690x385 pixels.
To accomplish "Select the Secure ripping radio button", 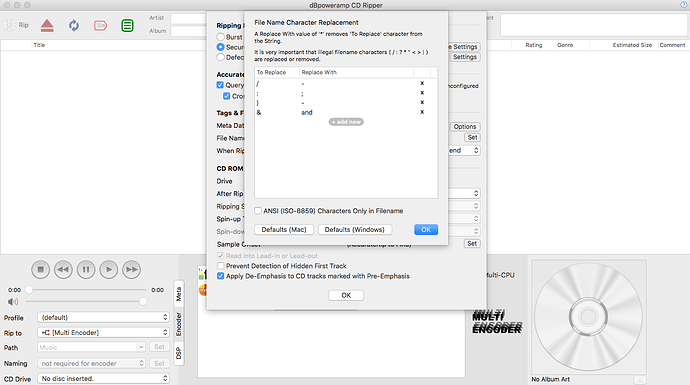I will pyautogui.click(x=220, y=47).
